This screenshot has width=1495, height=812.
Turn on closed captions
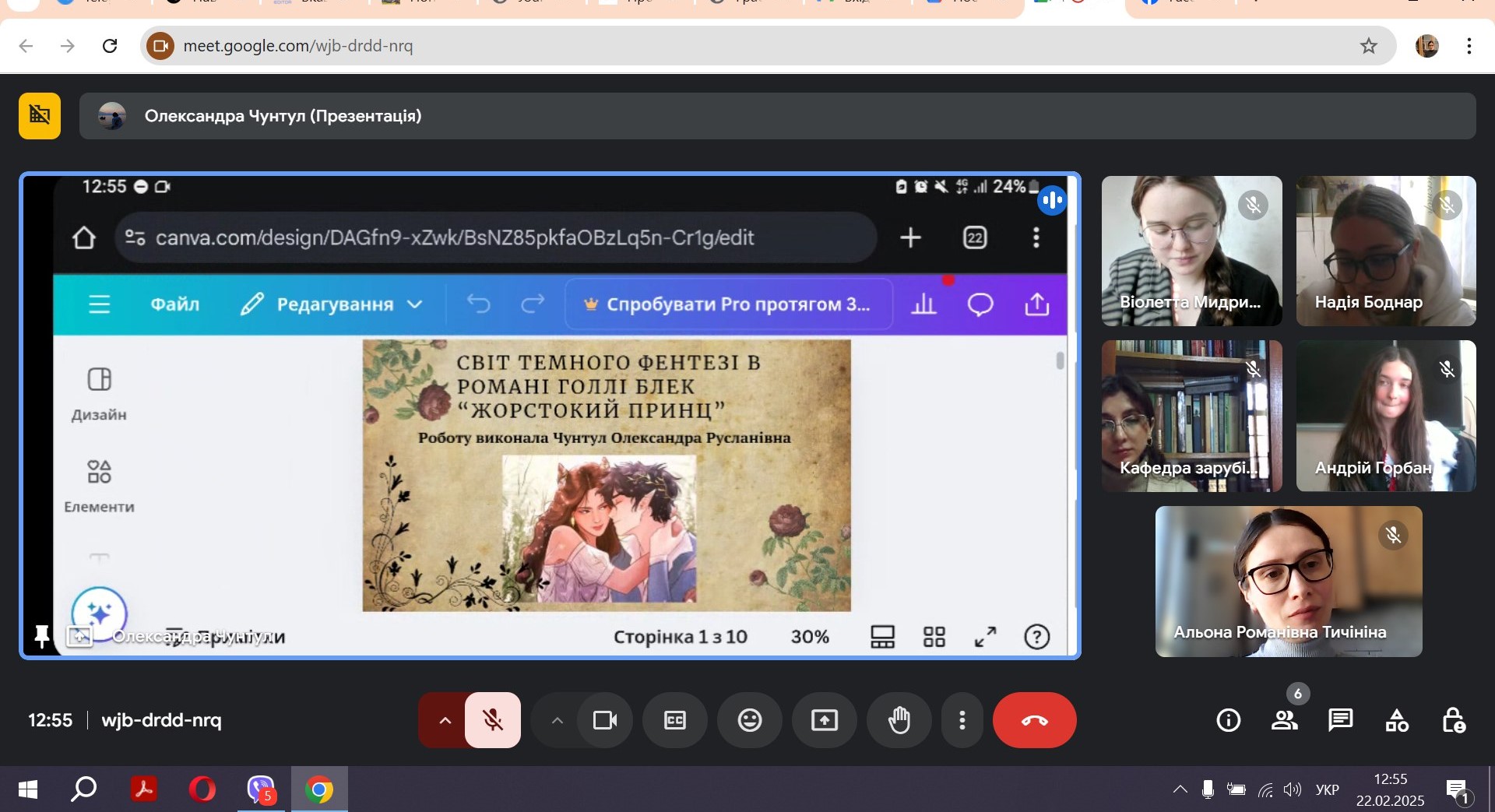[675, 720]
